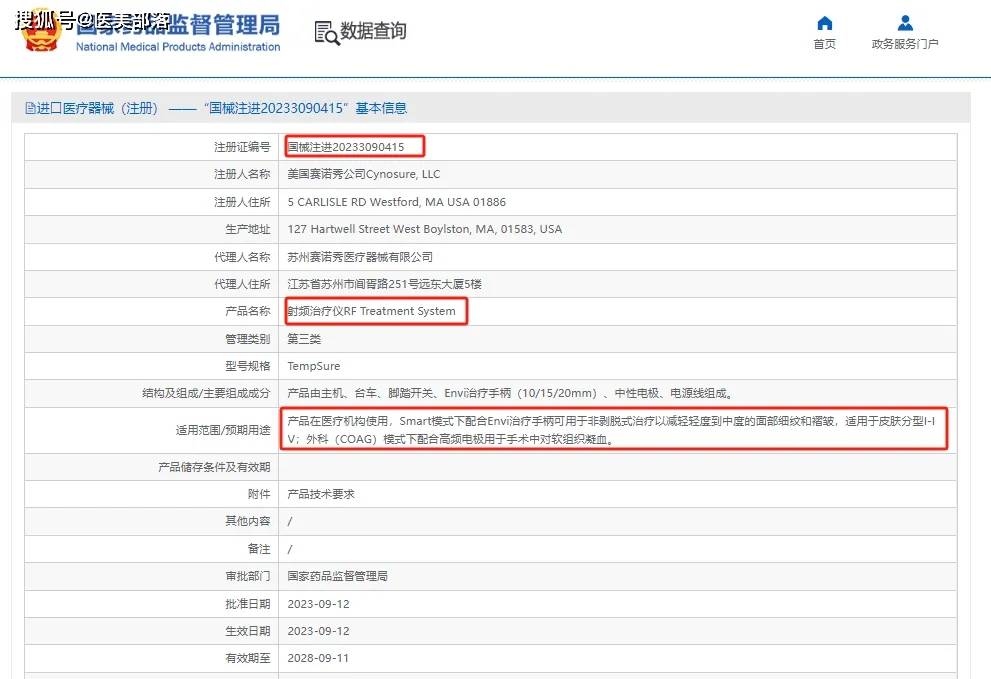Click the 适用范围/预期用途 row label
Image resolution: width=991 pixels, height=679 pixels.
[223, 430]
